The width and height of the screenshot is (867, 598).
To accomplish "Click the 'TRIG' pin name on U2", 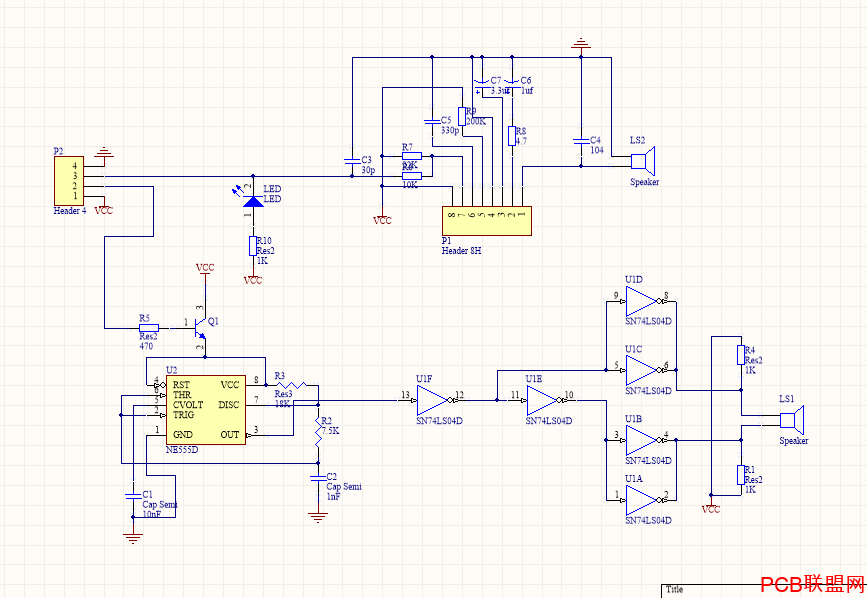I will click(184, 415).
